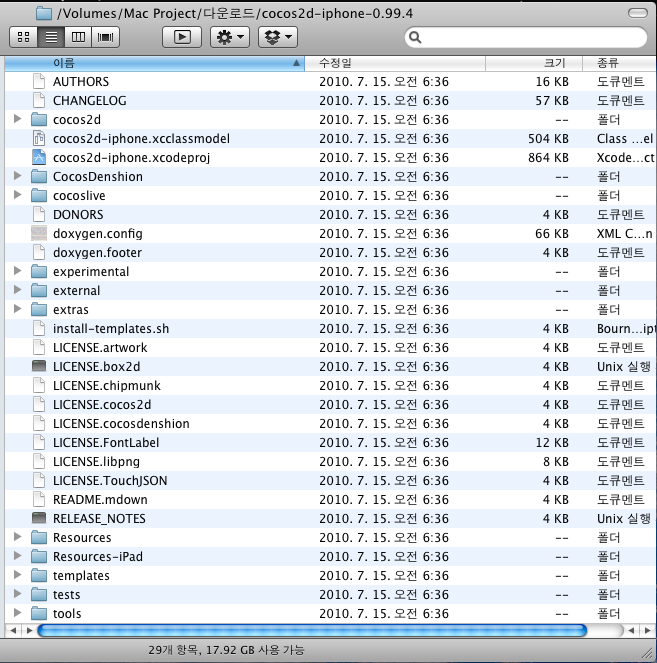657x663 pixels.
Task: Sort by the 종류 column header
Action: 620,63
